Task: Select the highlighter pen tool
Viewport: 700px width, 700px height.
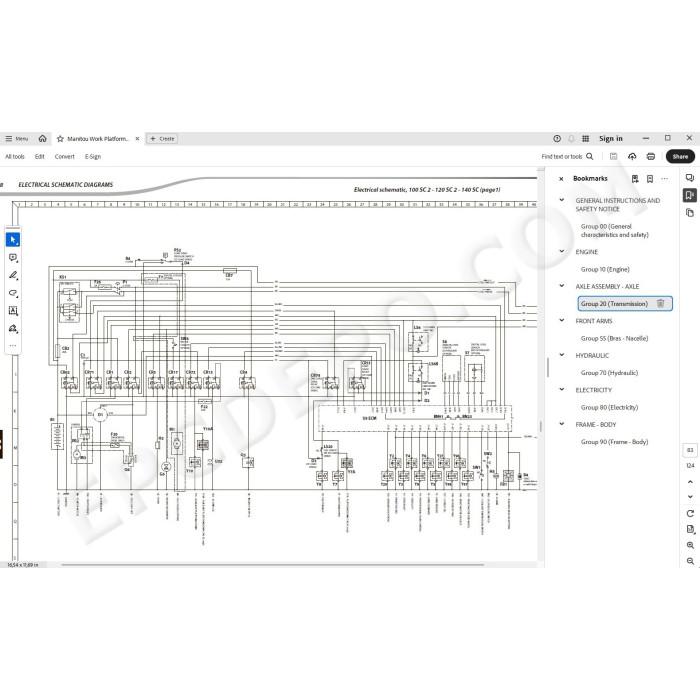Action: pyautogui.click(x=12, y=275)
